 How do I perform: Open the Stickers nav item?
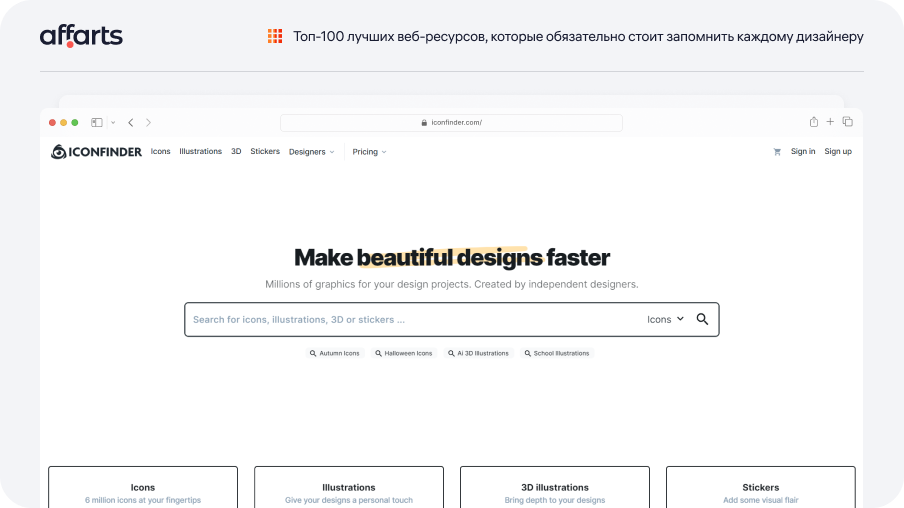pyautogui.click(x=265, y=151)
